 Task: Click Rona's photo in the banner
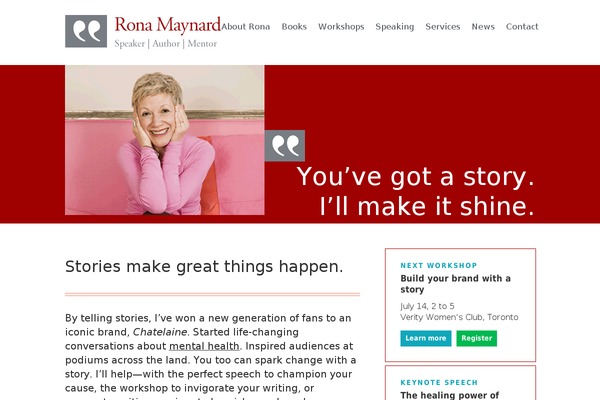pos(165,140)
